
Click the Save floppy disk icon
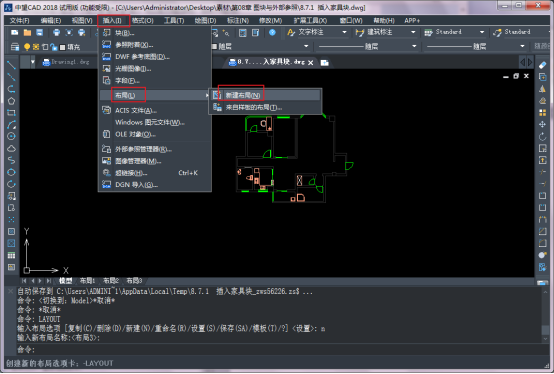coord(40,32)
